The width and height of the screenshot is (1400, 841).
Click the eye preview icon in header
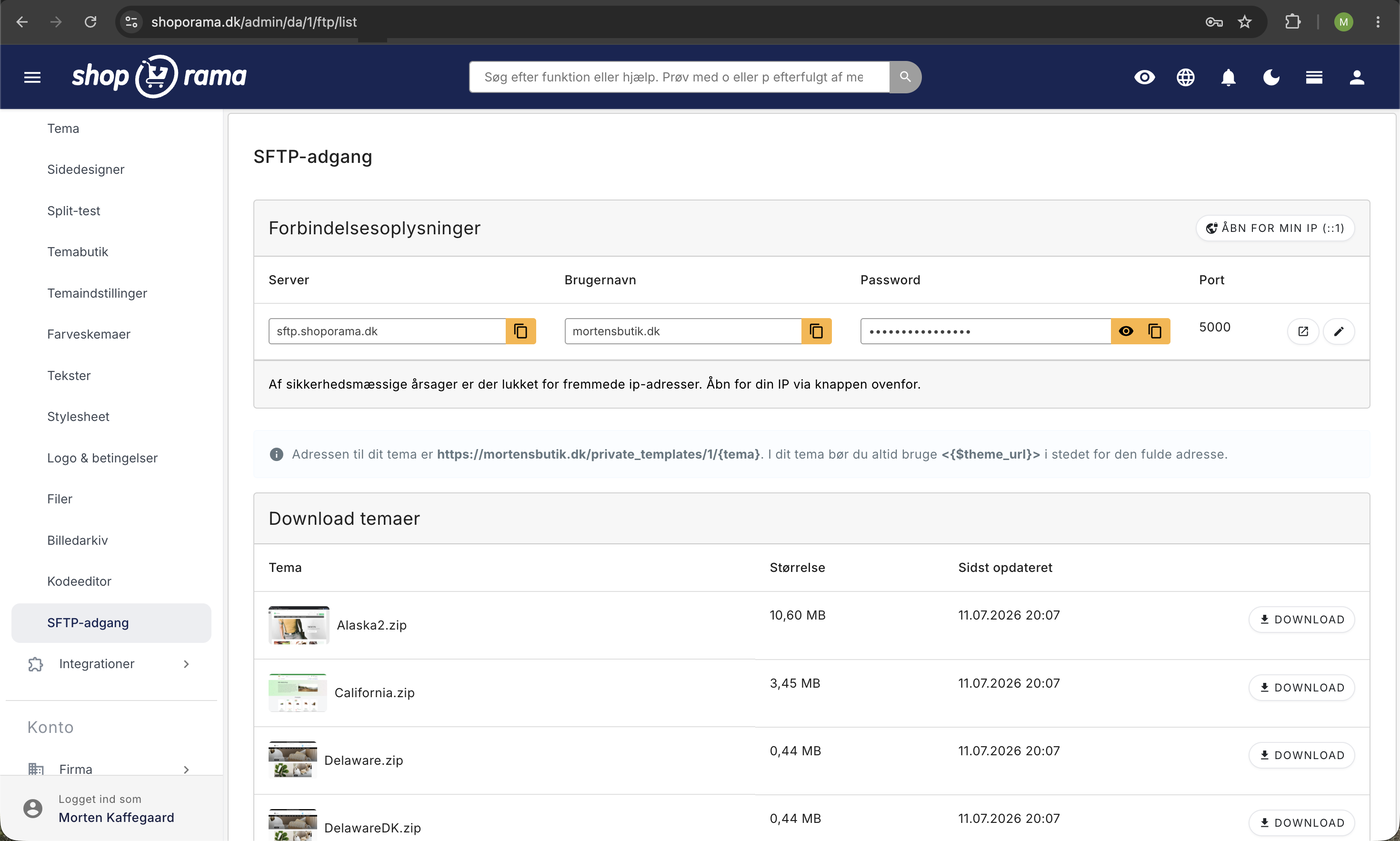point(1145,77)
